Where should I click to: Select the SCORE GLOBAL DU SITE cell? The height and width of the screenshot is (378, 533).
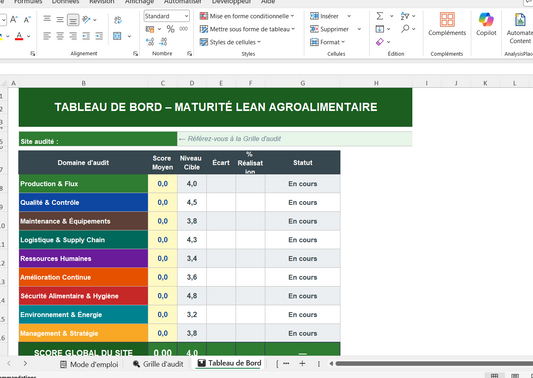tap(83, 350)
